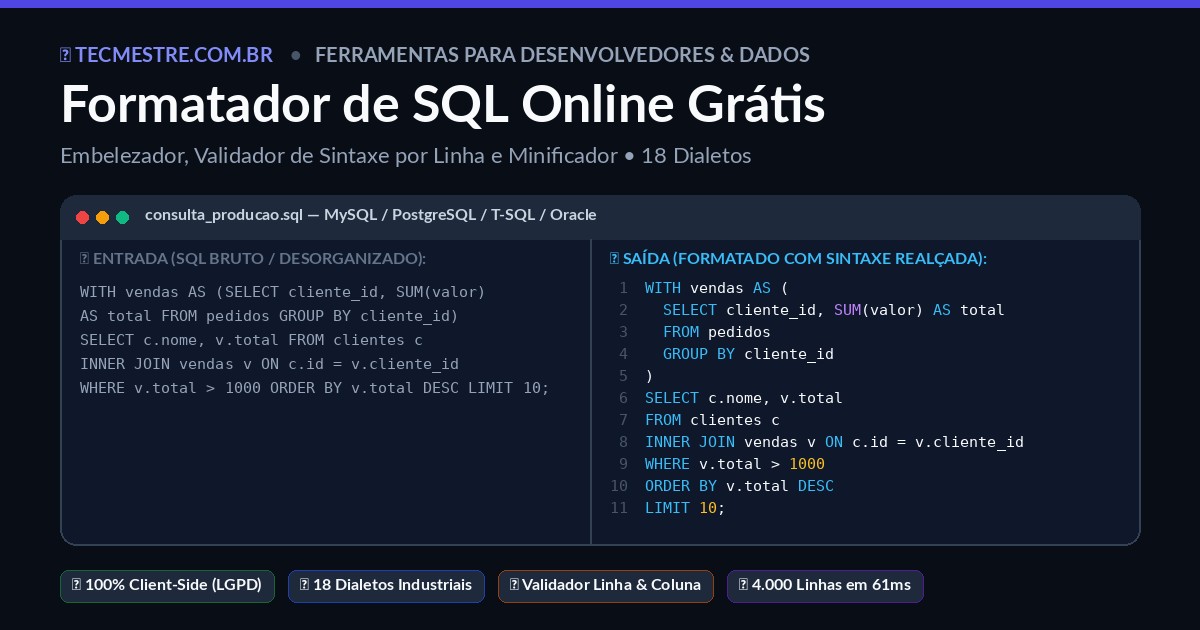This screenshot has height=630, width=1200.
Task: Click output line 10 'ORDER BY v.total DESC'
Action: click(x=739, y=486)
